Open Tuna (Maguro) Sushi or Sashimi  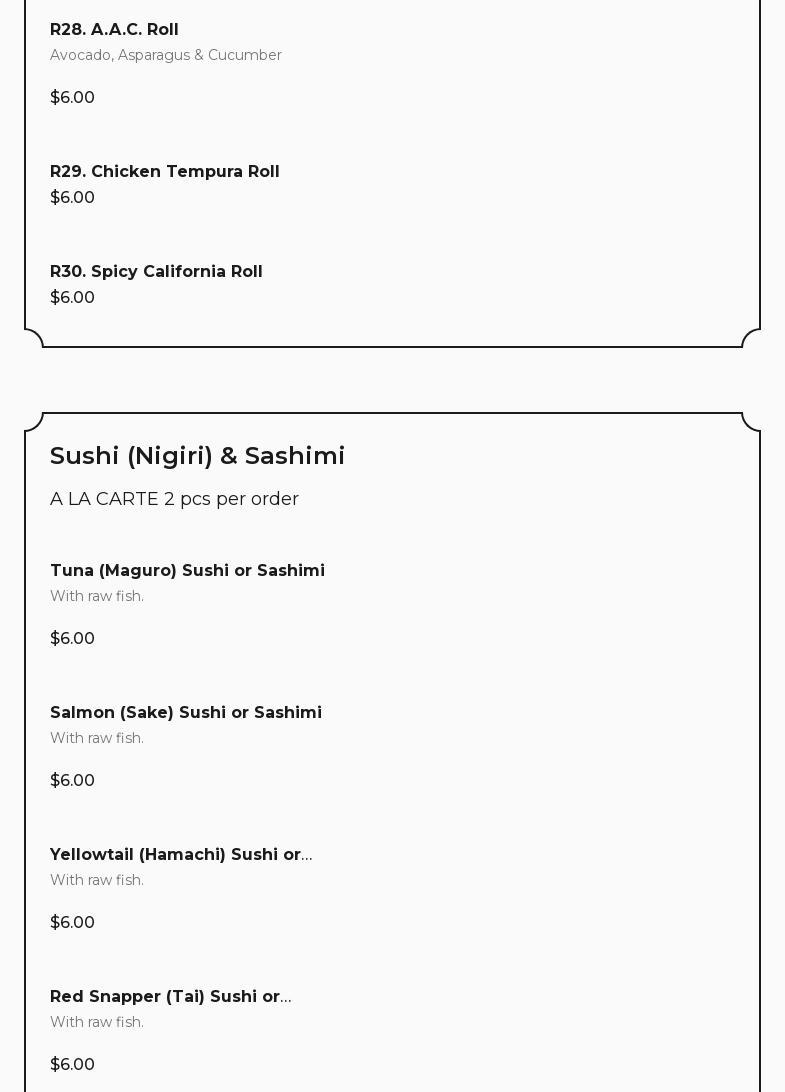coord(187,571)
